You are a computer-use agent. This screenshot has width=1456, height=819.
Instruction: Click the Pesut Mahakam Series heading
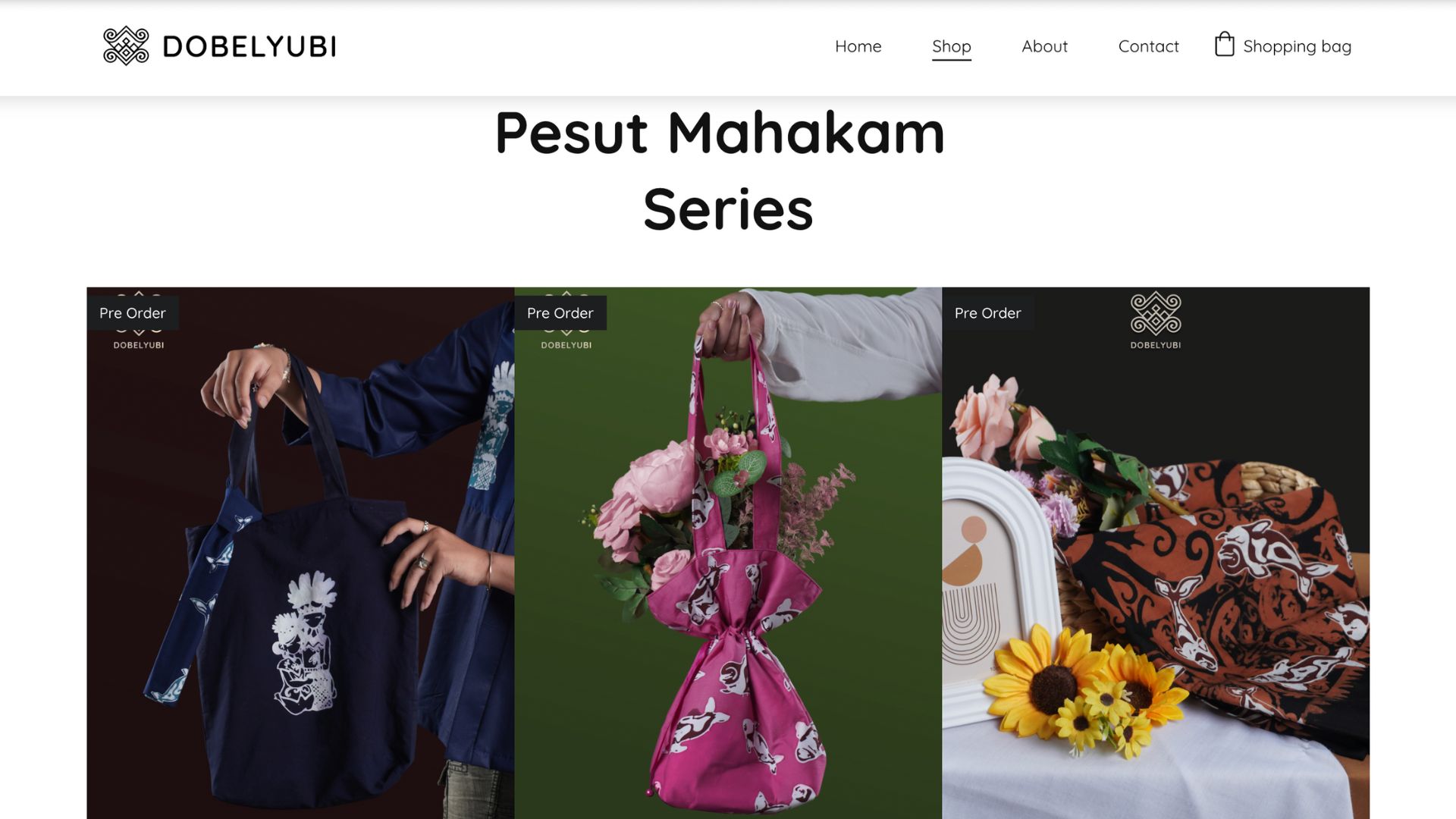pos(721,171)
